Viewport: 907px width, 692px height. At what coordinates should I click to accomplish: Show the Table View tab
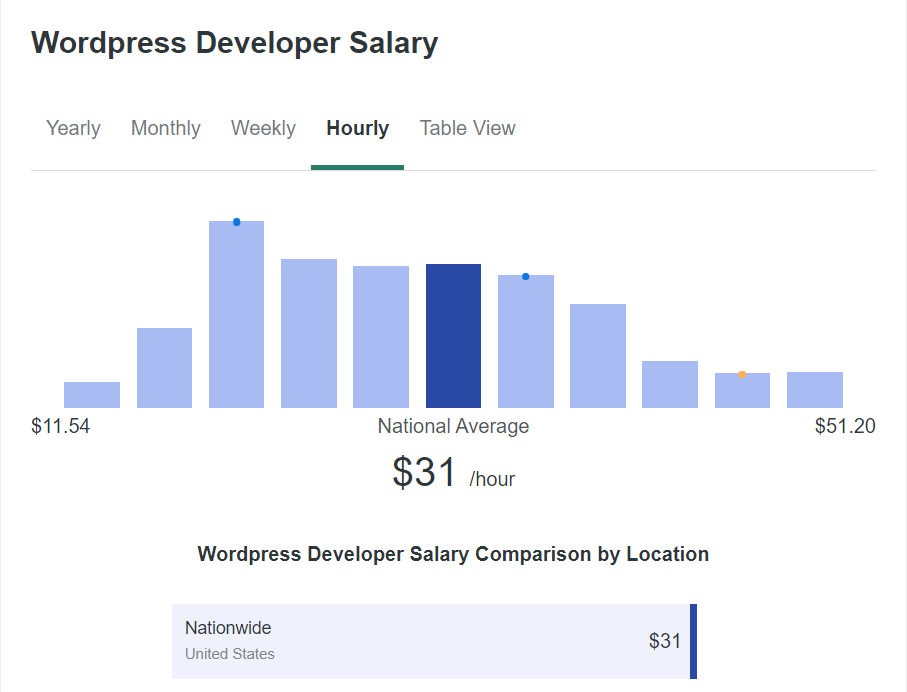467,129
